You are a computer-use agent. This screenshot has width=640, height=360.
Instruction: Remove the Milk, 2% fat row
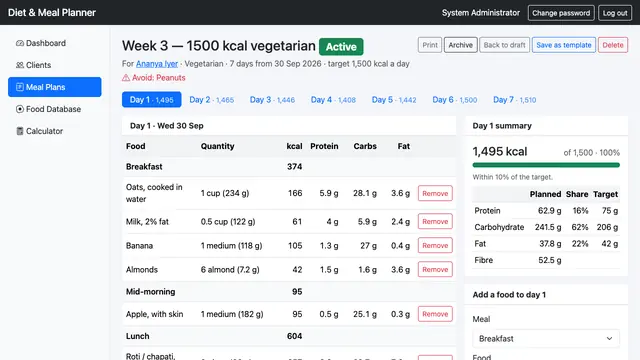pyautogui.click(x=435, y=221)
